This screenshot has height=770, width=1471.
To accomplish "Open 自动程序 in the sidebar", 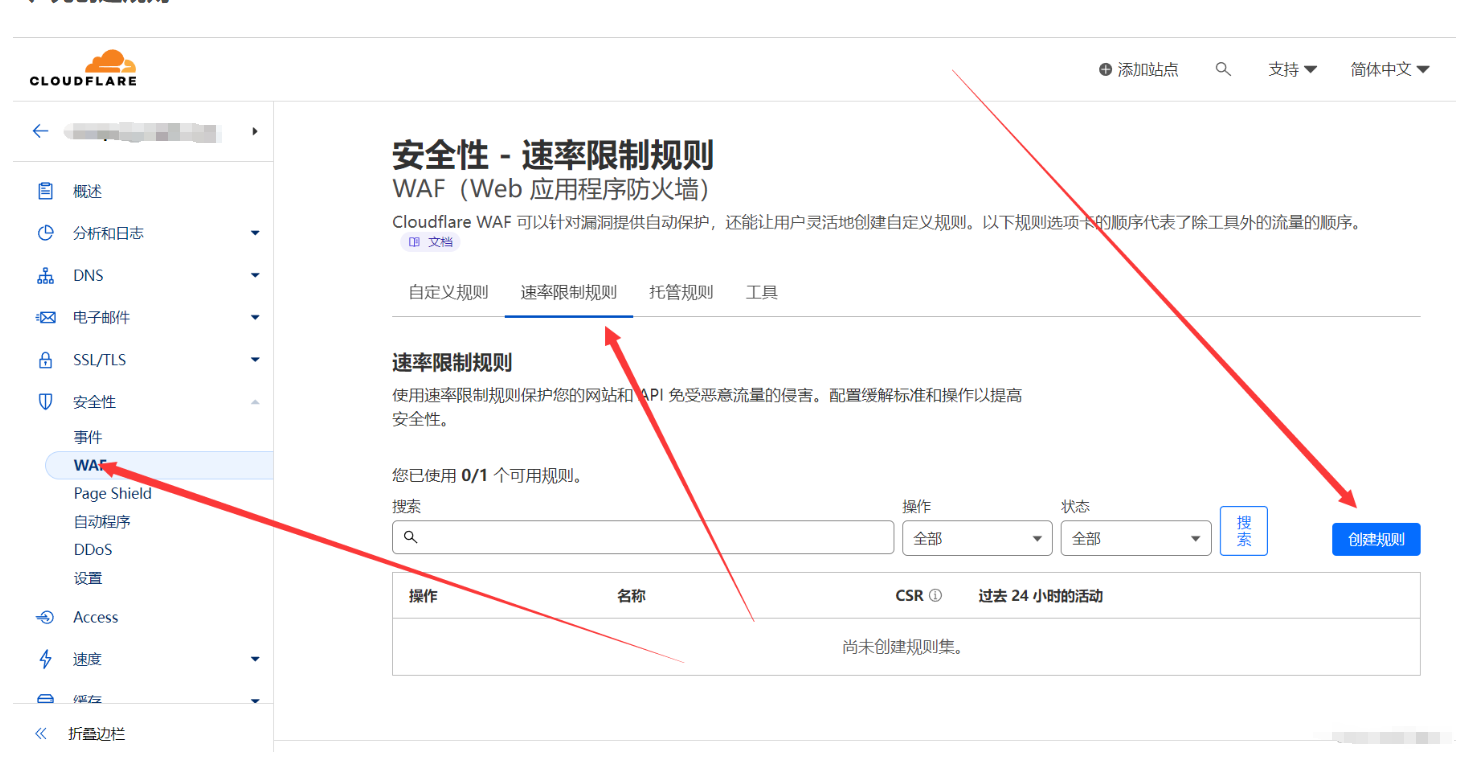I will point(102,521).
